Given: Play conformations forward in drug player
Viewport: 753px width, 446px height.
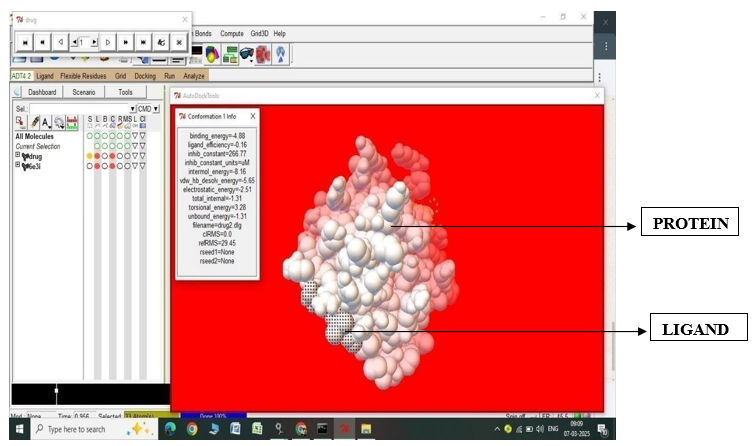Looking at the screenshot, I should tap(110, 42).
